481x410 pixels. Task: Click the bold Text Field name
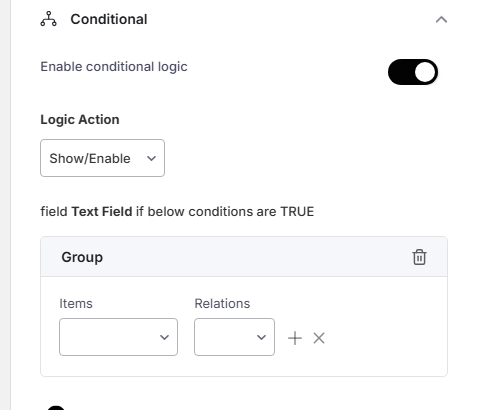click(102, 212)
